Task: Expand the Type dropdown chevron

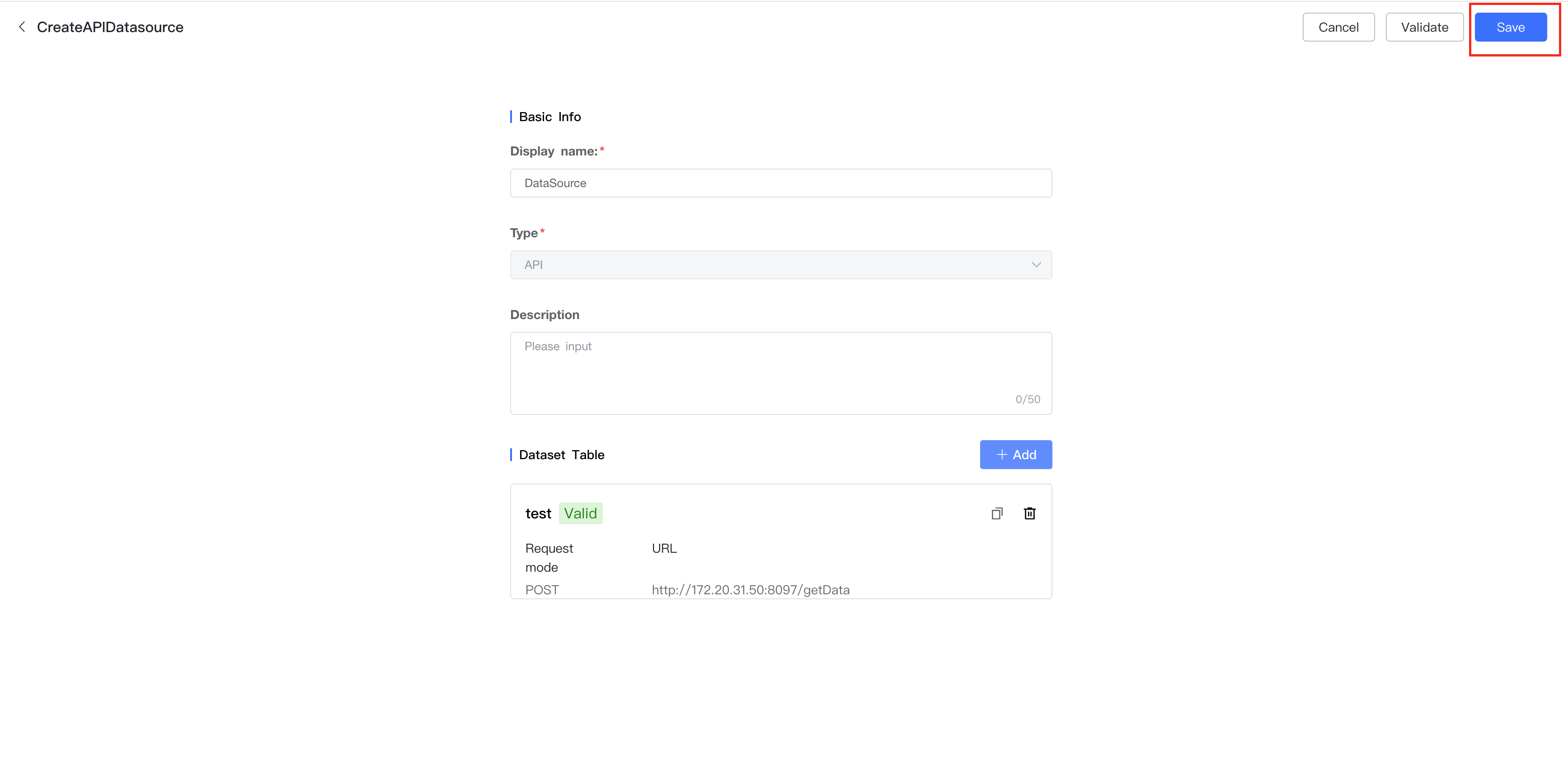Action: [1036, 264]
